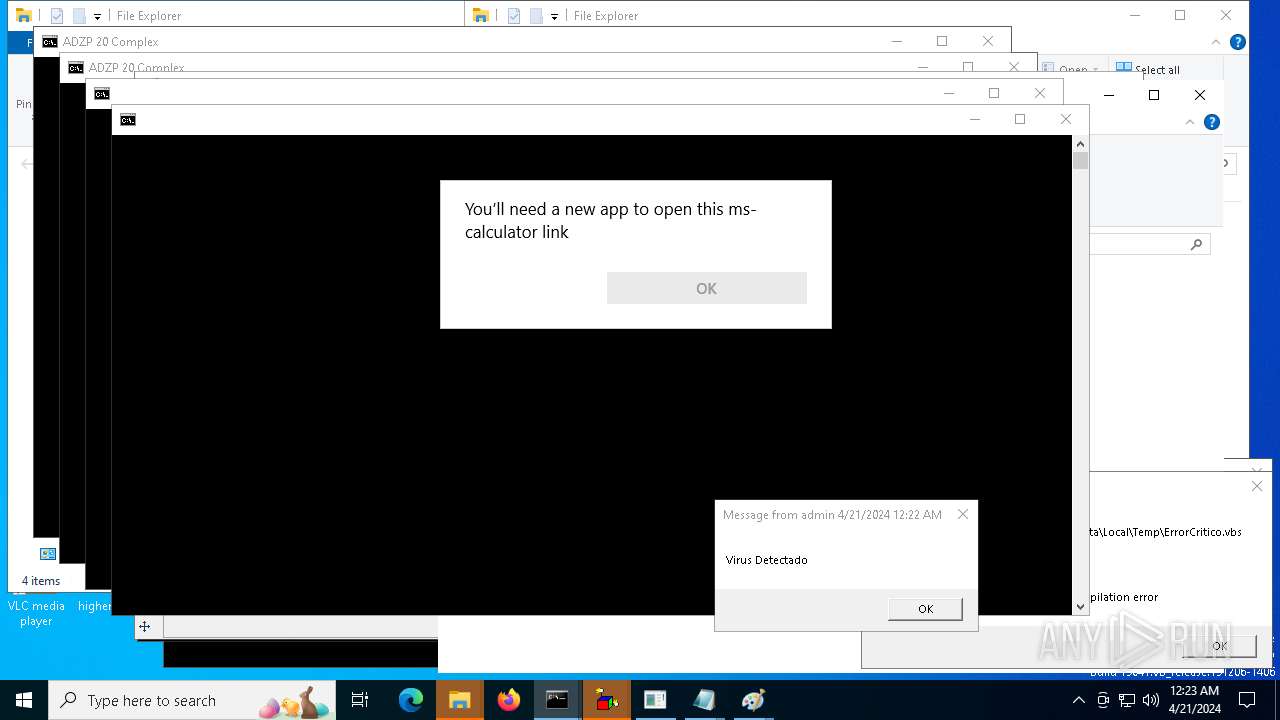Switch to Command Prompt taskbar icon

pyautogui.click(x=557, y=700)
